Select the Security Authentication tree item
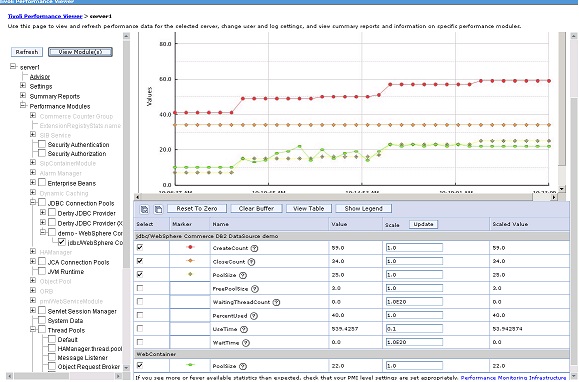 click(78, 145)
